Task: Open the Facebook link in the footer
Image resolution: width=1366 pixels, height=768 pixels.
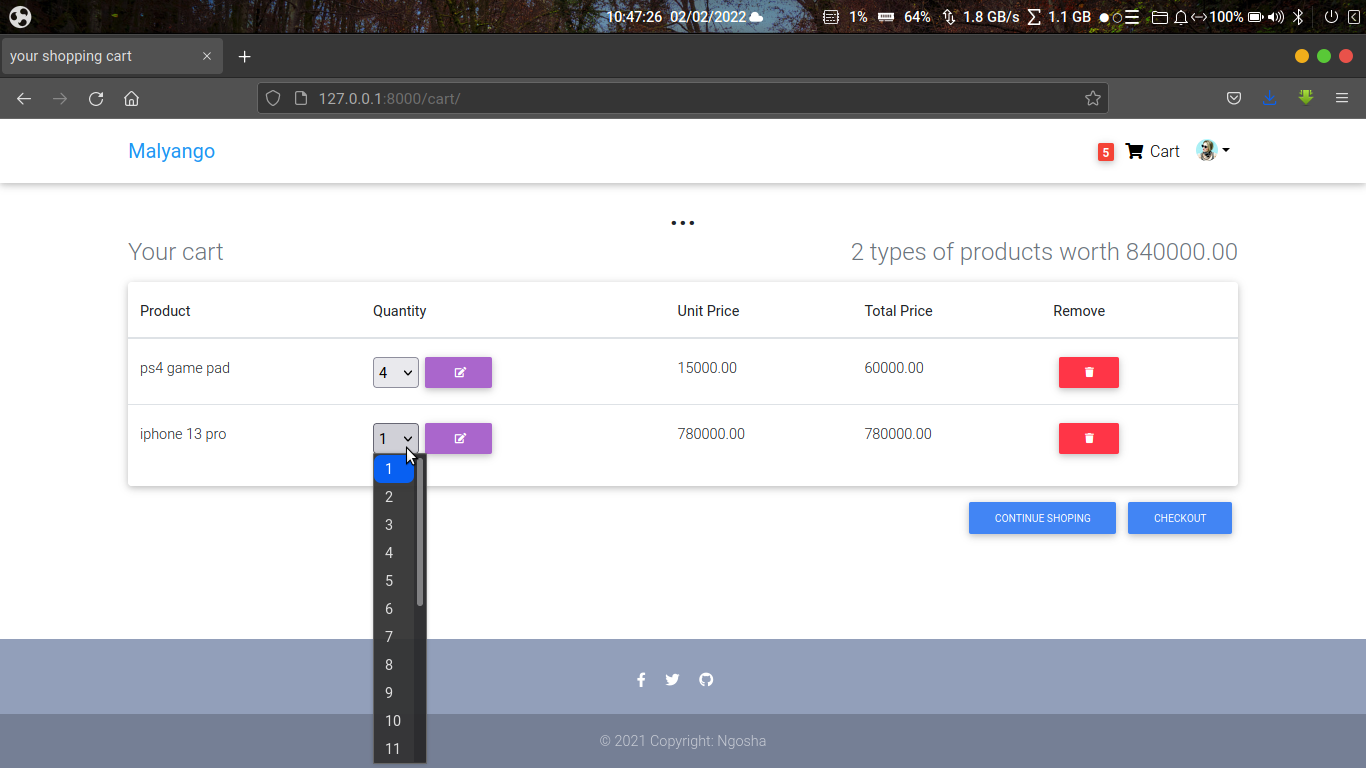Action: point(641,679)
